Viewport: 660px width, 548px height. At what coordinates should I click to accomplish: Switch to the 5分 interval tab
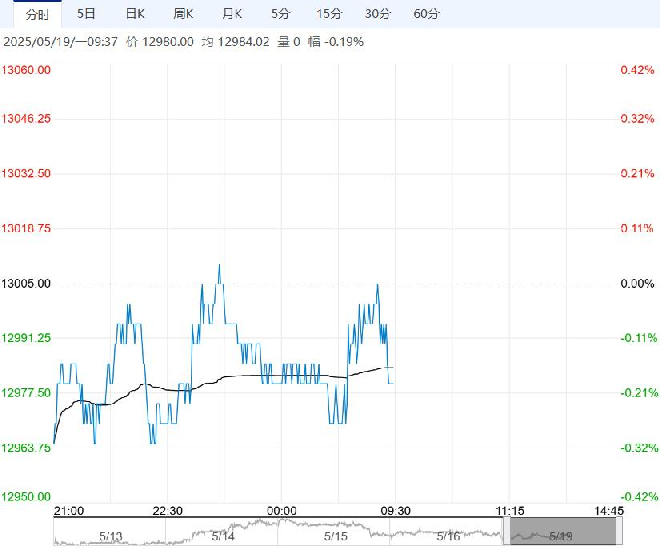(x=280, y=14)
